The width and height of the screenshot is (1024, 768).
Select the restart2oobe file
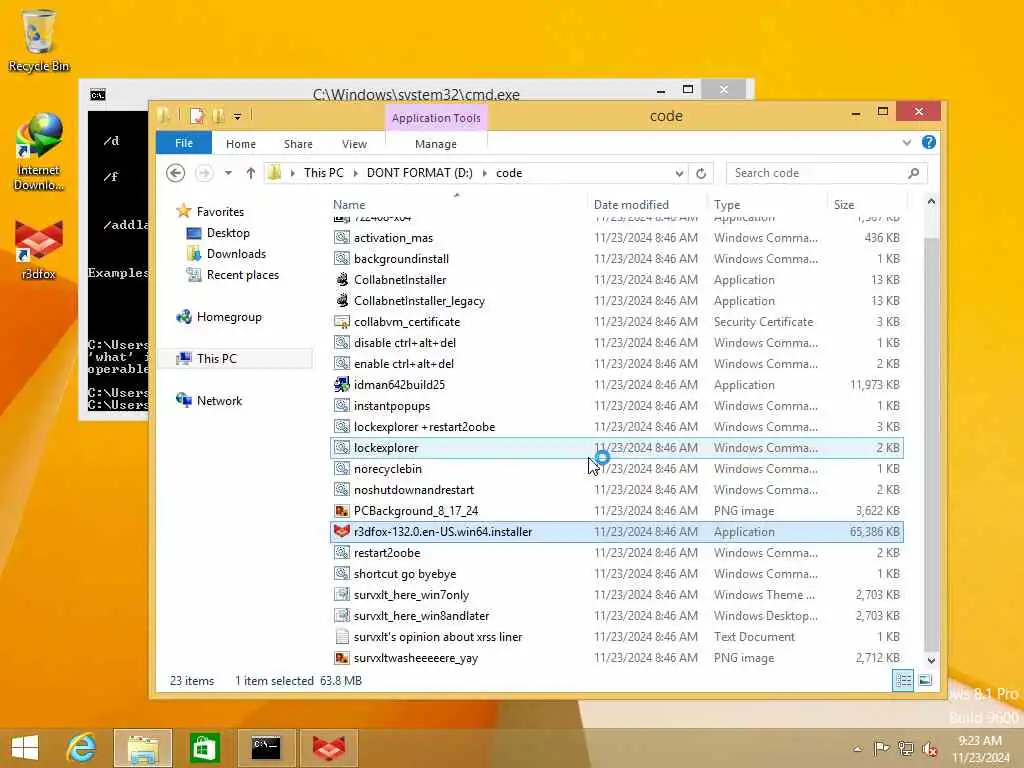387,552
